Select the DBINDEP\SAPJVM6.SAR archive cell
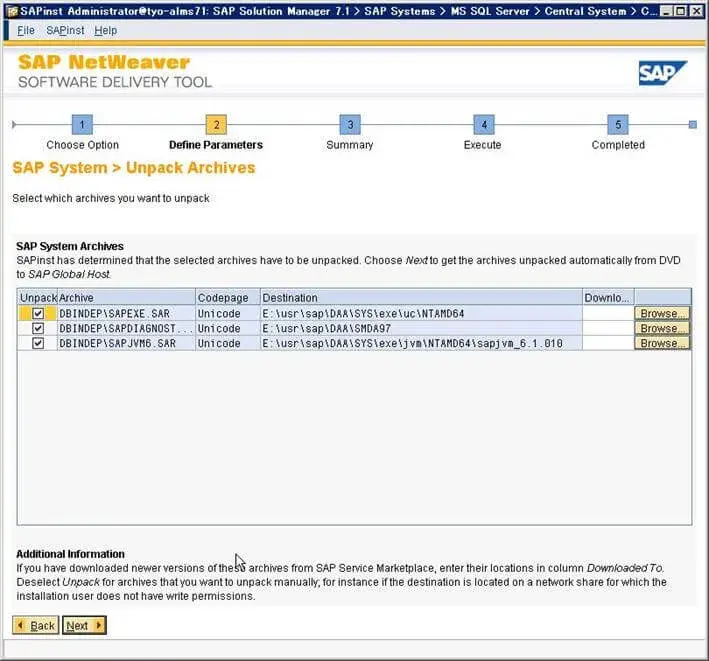This screenshot has width=709, height=661. pyautogui.click(x=126, y=343)
